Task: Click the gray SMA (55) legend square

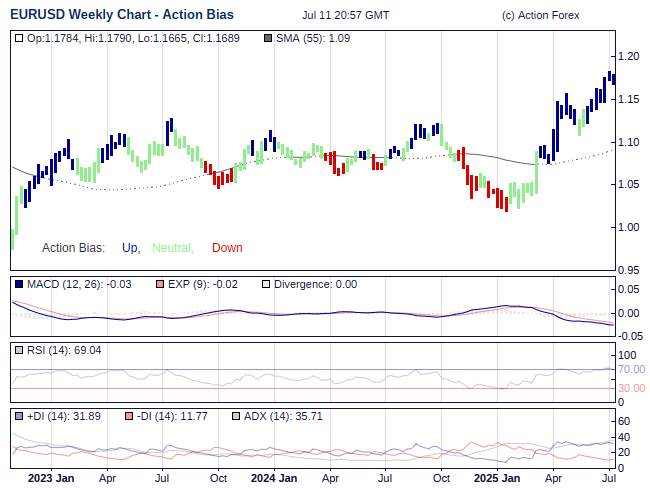Action: (267, 38)
